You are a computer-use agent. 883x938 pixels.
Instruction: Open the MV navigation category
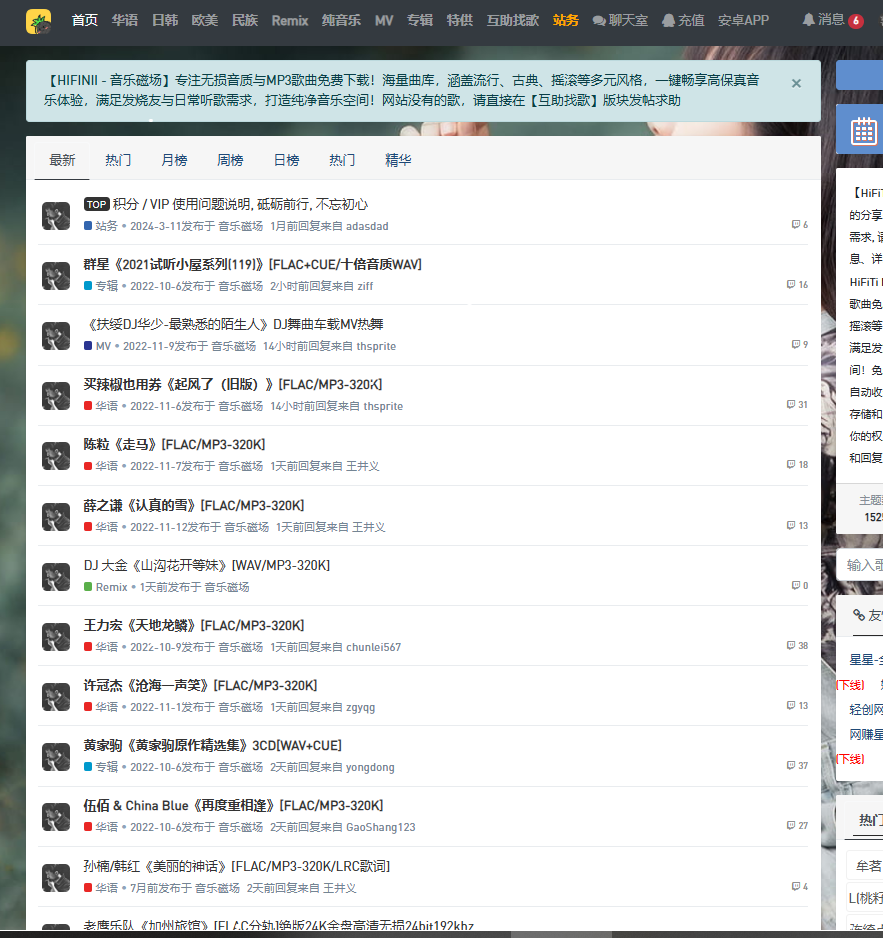[x=384, y=20]
